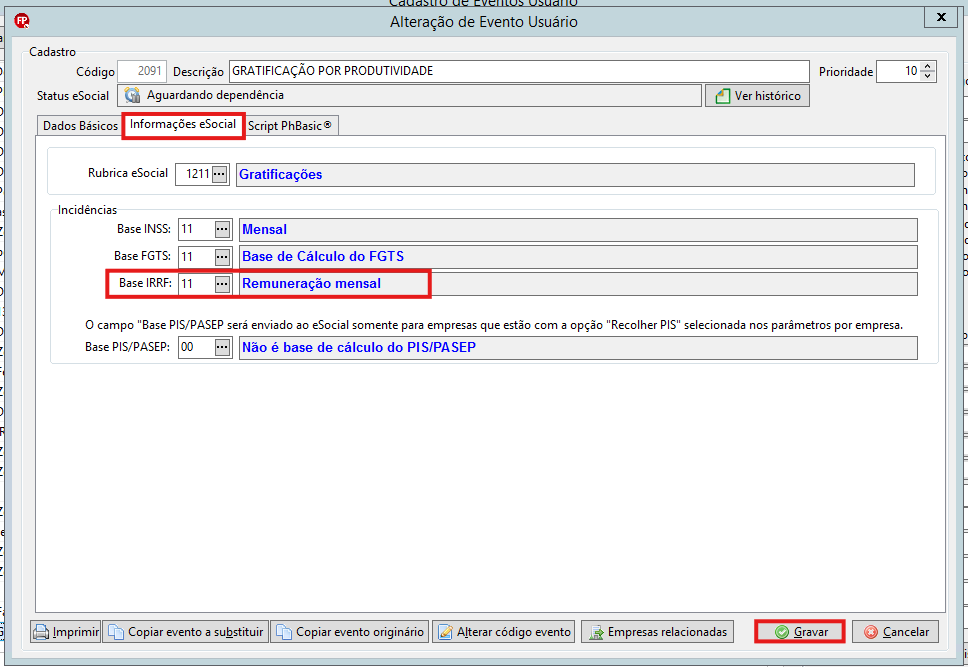968x667 pixels.
Task: Click Copiar evento originário button
Action: (349, 632)
